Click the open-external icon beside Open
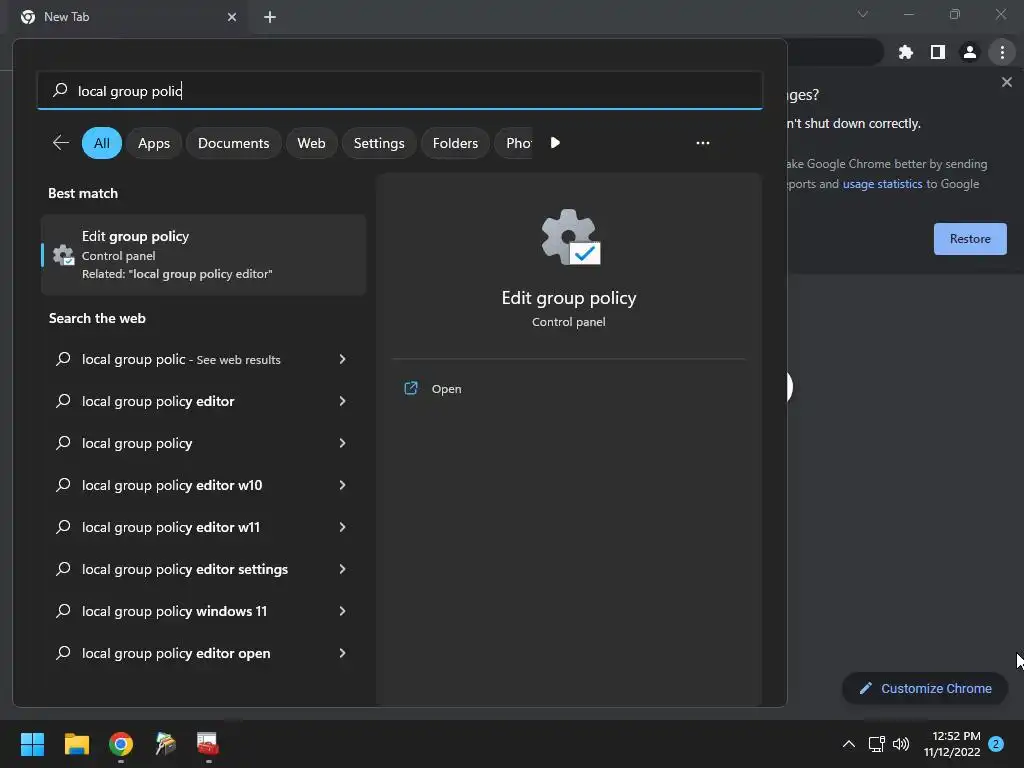Image resolution: width=1024 pixels, height=768 pixels. pyautogui.click(x=411, y=389)
